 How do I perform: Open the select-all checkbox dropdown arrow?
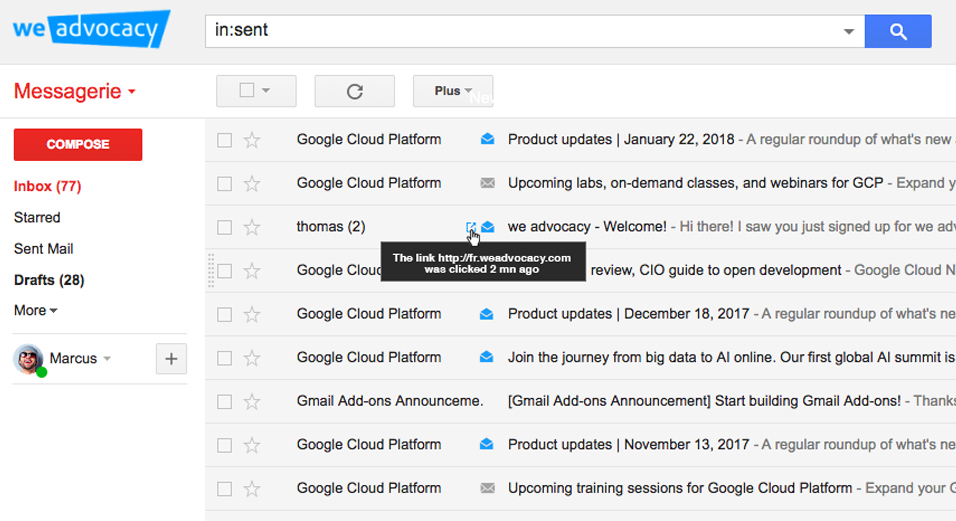tap(266, 90)
